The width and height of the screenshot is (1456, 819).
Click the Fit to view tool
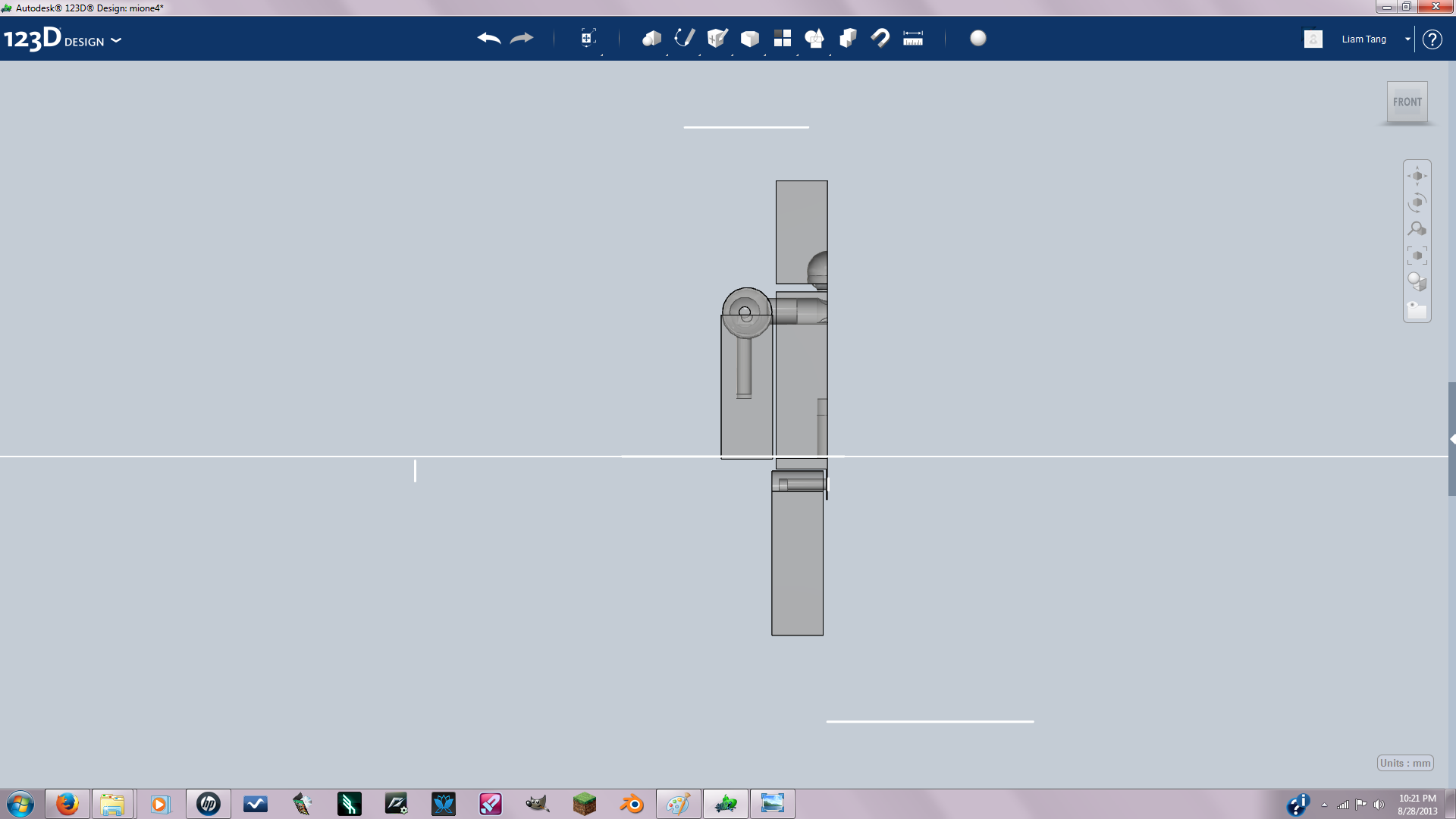[1417, 256]
